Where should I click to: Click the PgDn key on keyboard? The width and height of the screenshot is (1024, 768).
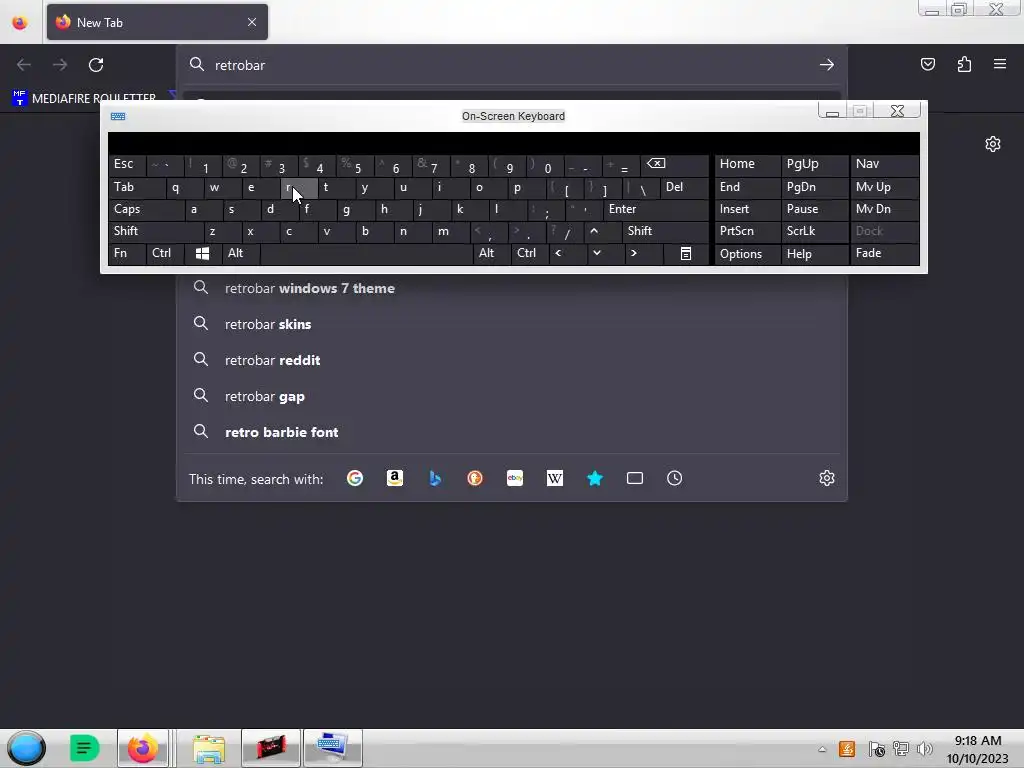click(x=814, y=187)
